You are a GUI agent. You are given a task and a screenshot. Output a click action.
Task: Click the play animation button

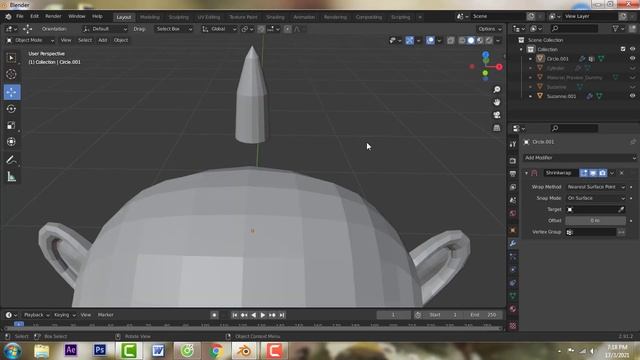(262, 315)
